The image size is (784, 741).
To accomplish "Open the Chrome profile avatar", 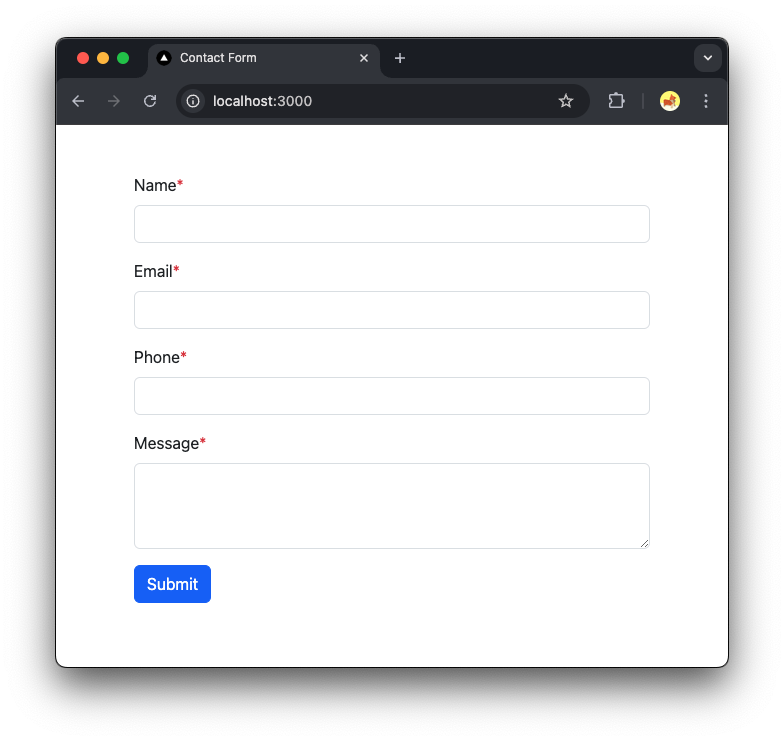I will tap(670, 102).
